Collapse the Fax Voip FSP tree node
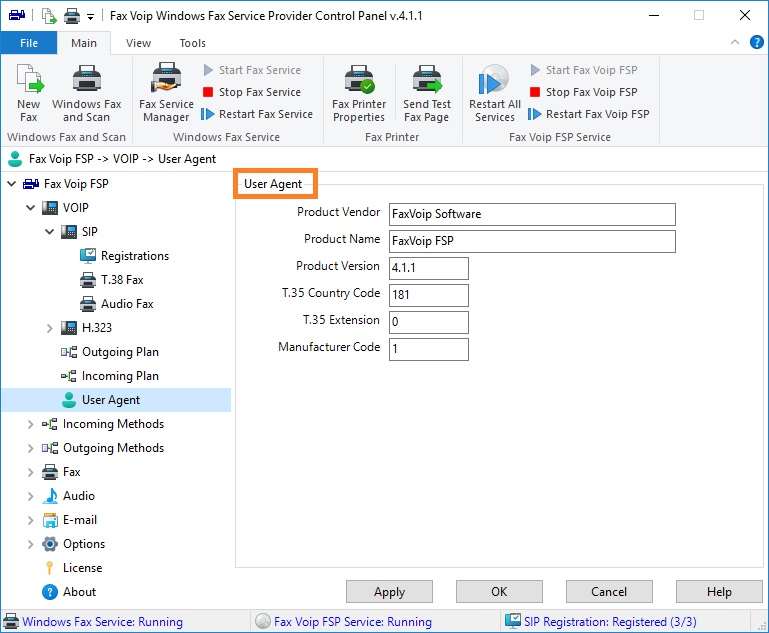This screenshot has height=633, width=769. 12,184
